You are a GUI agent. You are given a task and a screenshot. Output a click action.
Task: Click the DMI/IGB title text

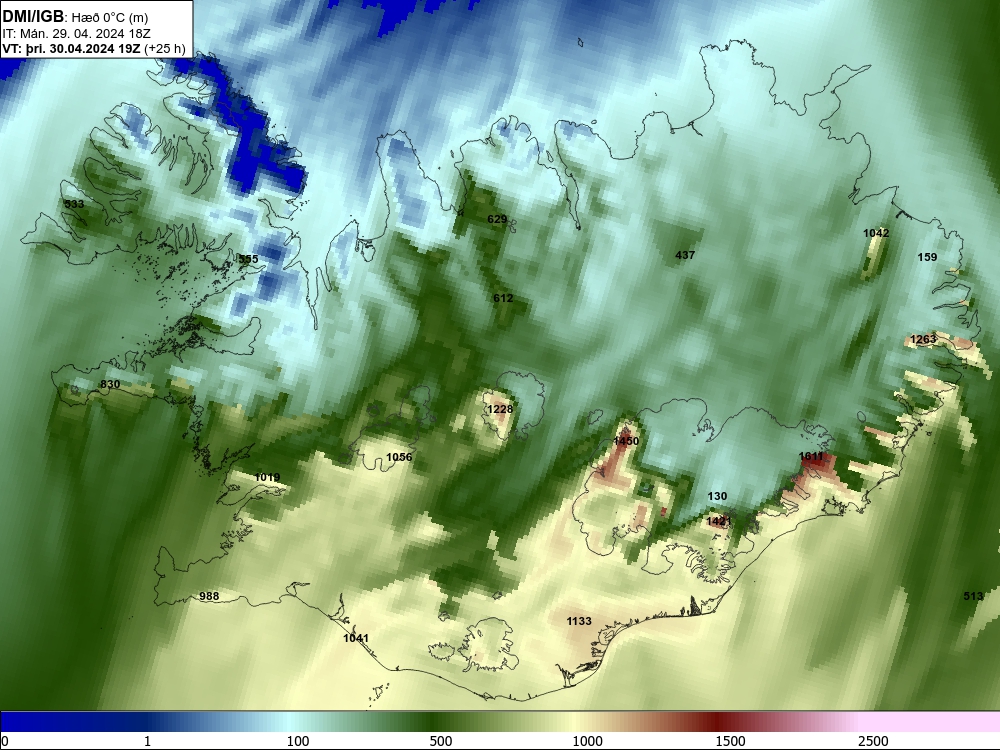[33, 17]
